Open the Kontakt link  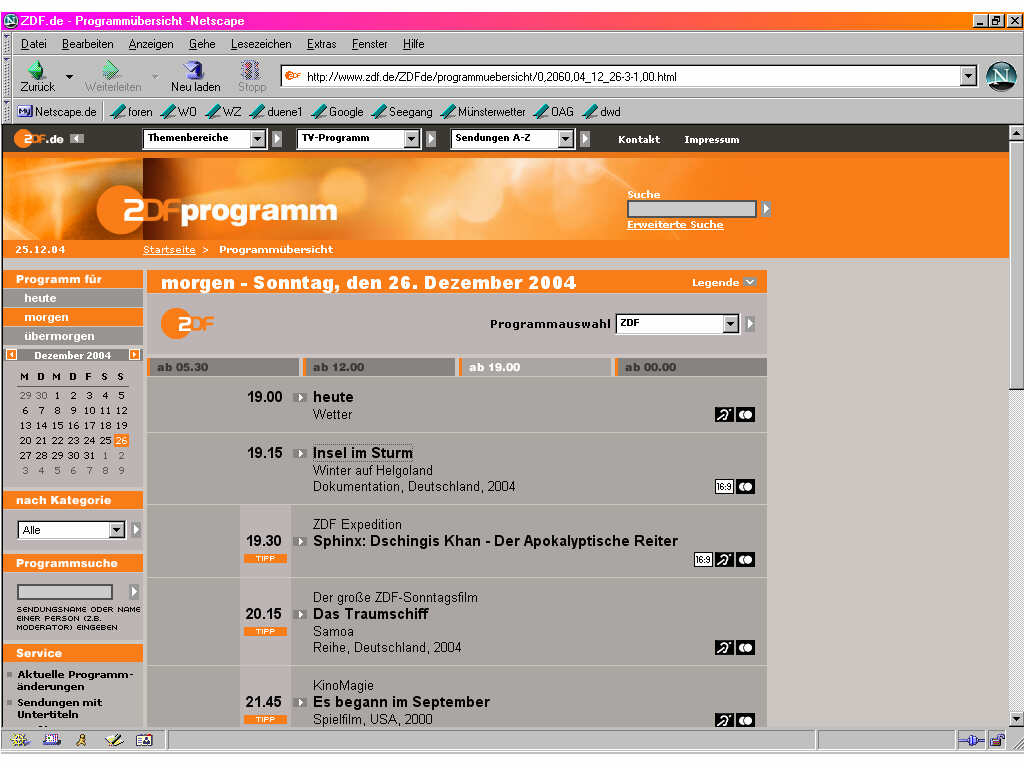coord(639,139)
